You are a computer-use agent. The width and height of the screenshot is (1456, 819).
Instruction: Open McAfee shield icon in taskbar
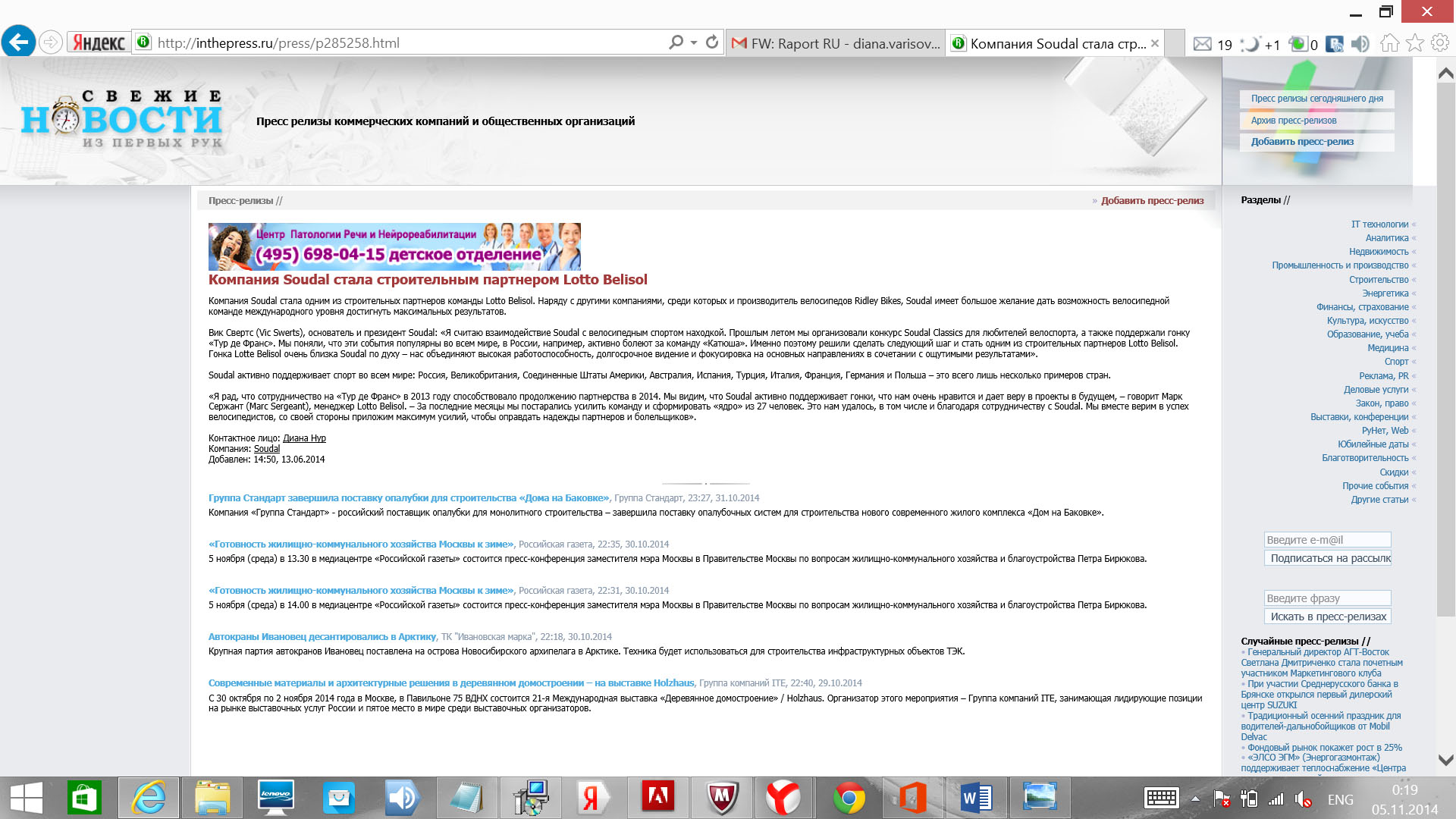coord(721,798)
